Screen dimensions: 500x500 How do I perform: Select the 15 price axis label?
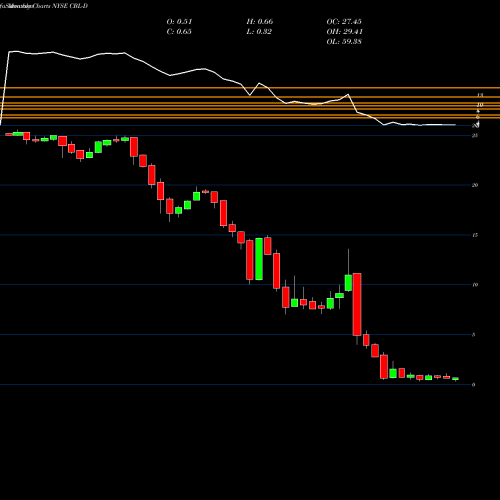tap(475, 235)
